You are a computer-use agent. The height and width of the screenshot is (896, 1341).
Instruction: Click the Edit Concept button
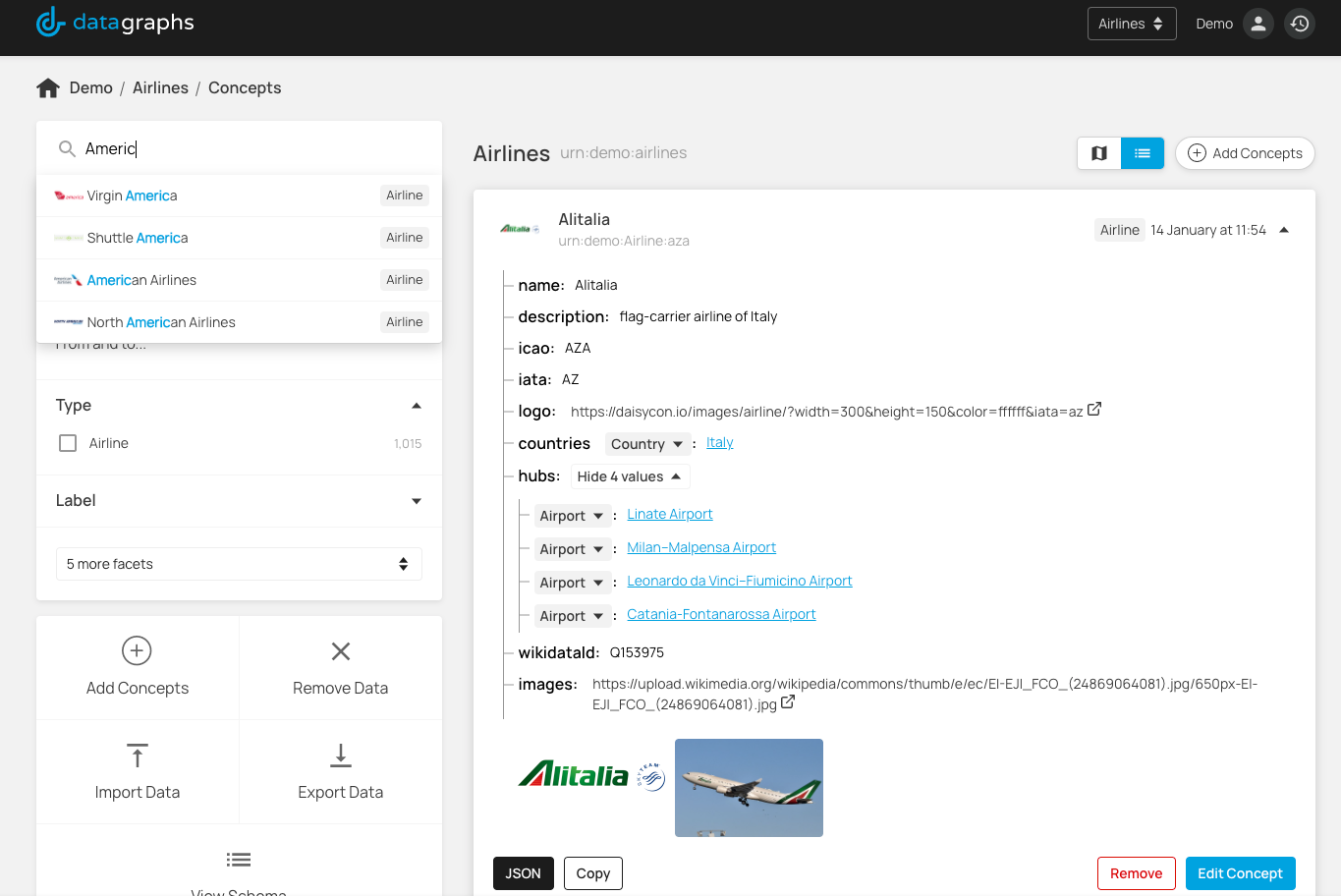coord(1240,873)
